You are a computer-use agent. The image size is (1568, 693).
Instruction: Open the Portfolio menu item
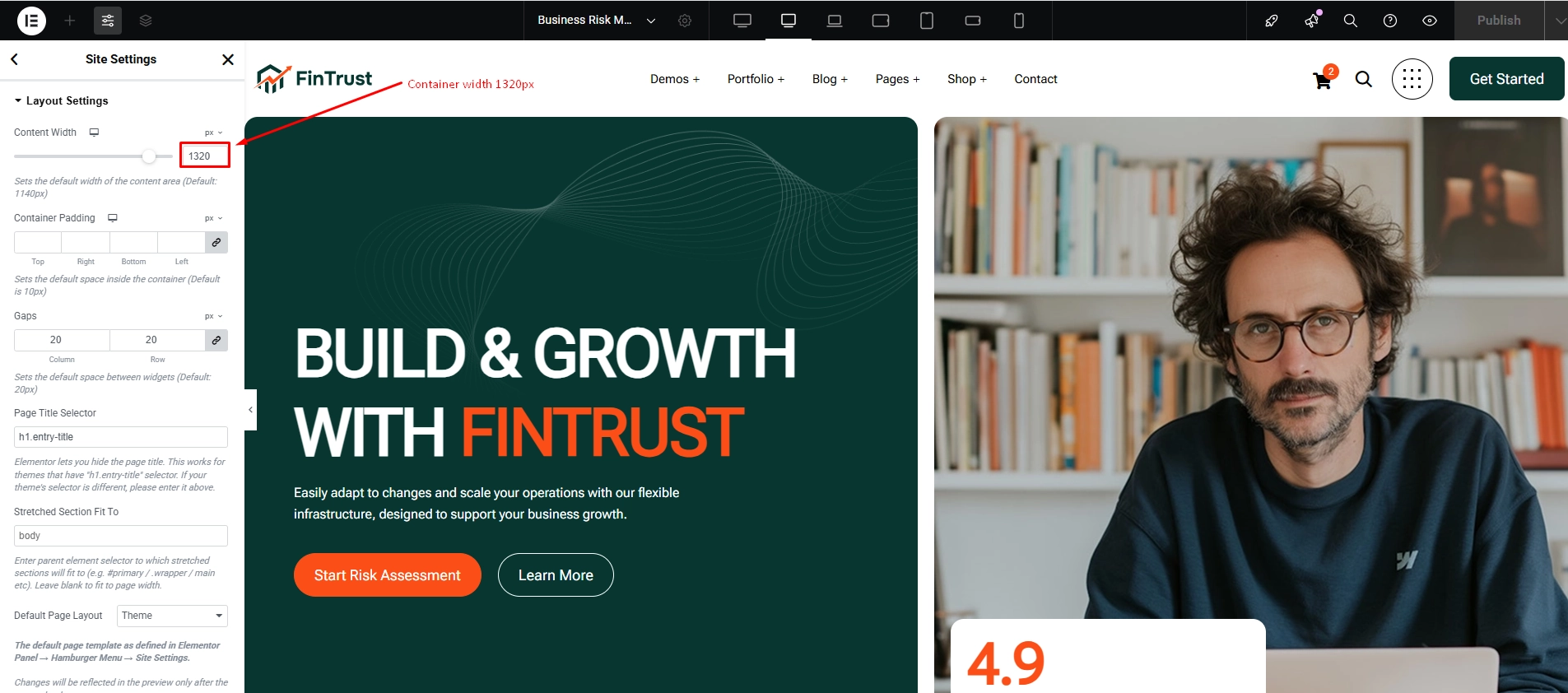point(756,79)
